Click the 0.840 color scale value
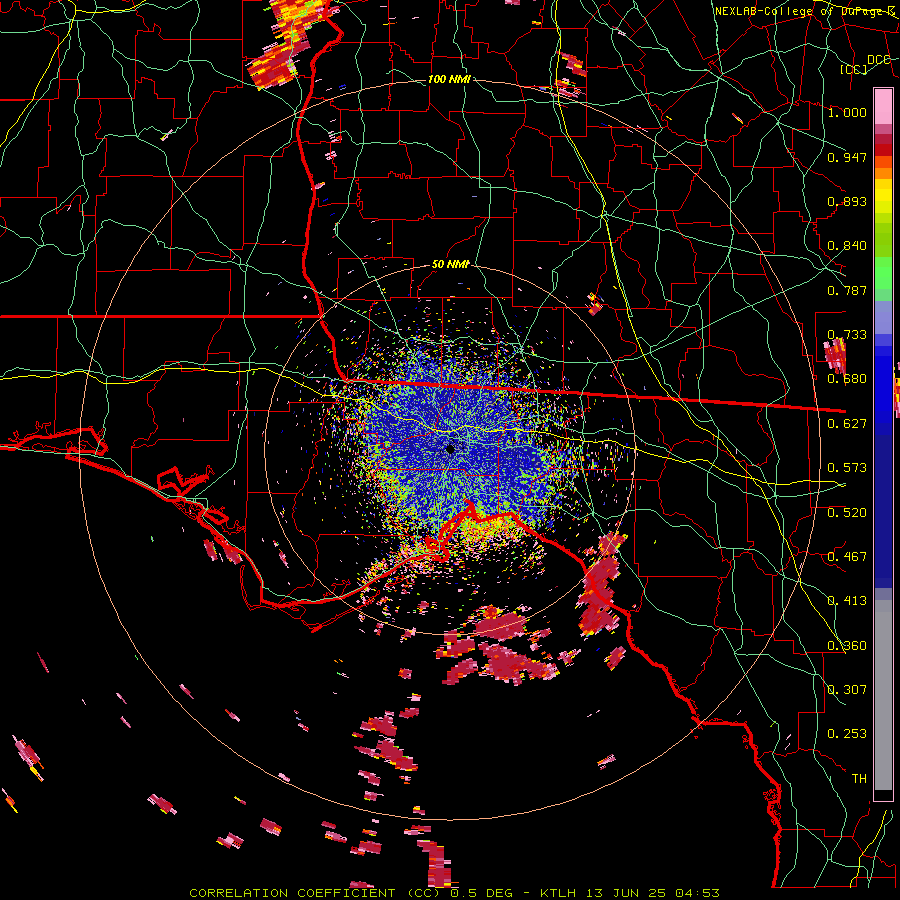The image size is (900, 900). [x=847, y=246]
